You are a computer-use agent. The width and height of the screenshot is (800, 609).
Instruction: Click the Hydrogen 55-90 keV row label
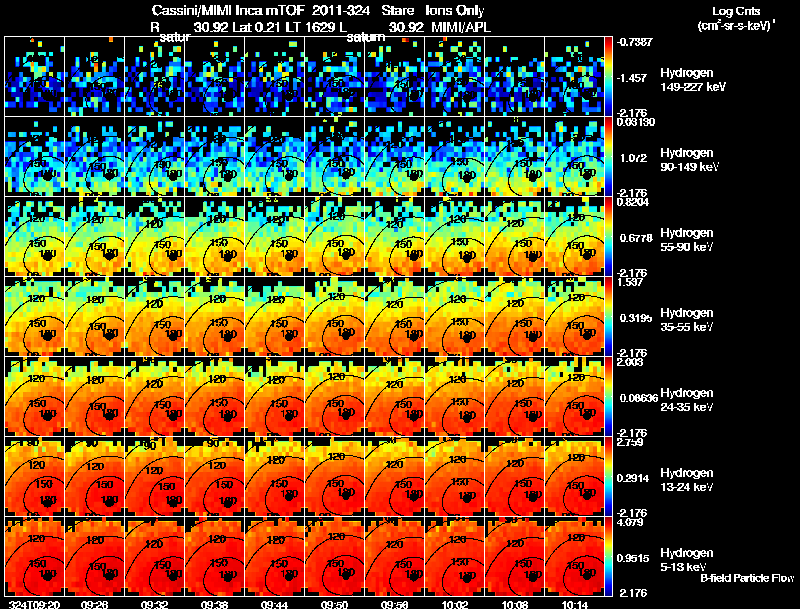point(687,240)
